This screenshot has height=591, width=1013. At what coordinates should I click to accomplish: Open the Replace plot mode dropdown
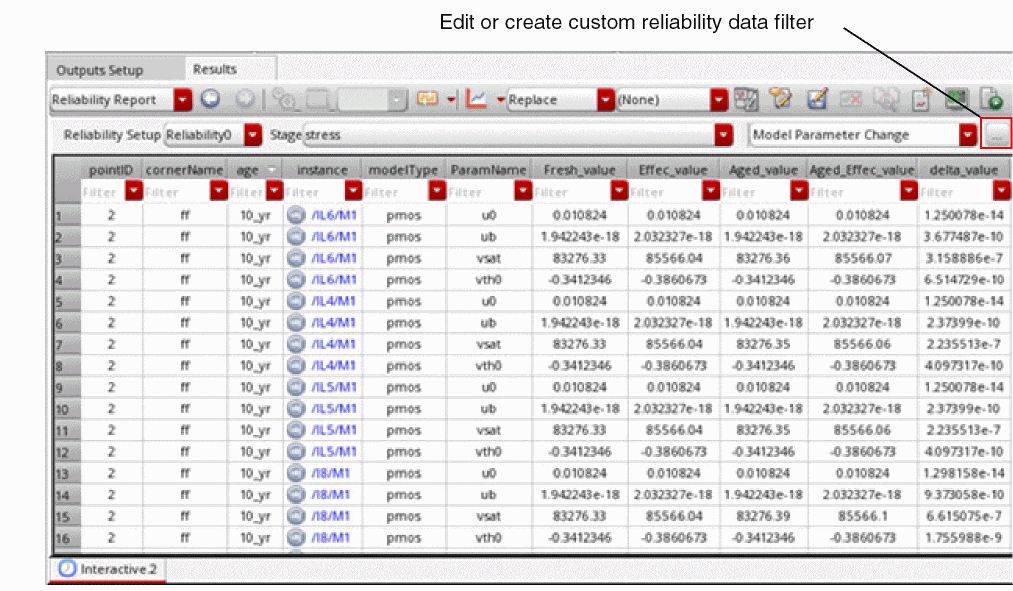605,100
